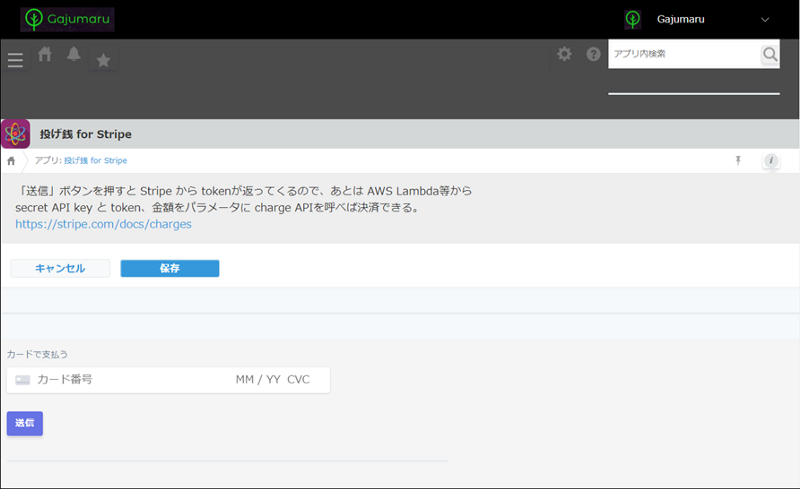
Task: Open the 投げ銭 for Stripe breadcrumb link
Action: [x=95, y=160]
